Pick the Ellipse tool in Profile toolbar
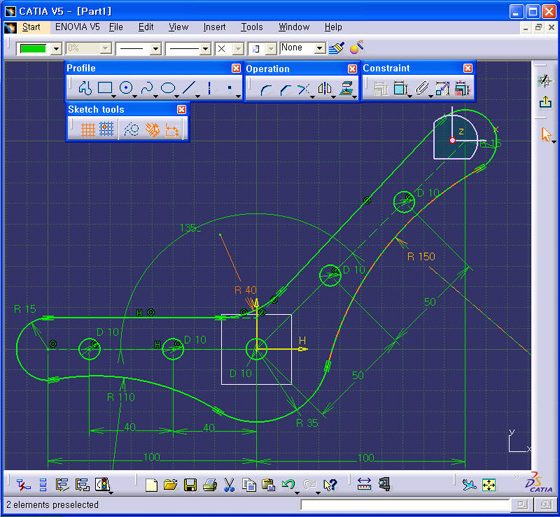Viewport: 560px width, 517px height. [168, 88]
